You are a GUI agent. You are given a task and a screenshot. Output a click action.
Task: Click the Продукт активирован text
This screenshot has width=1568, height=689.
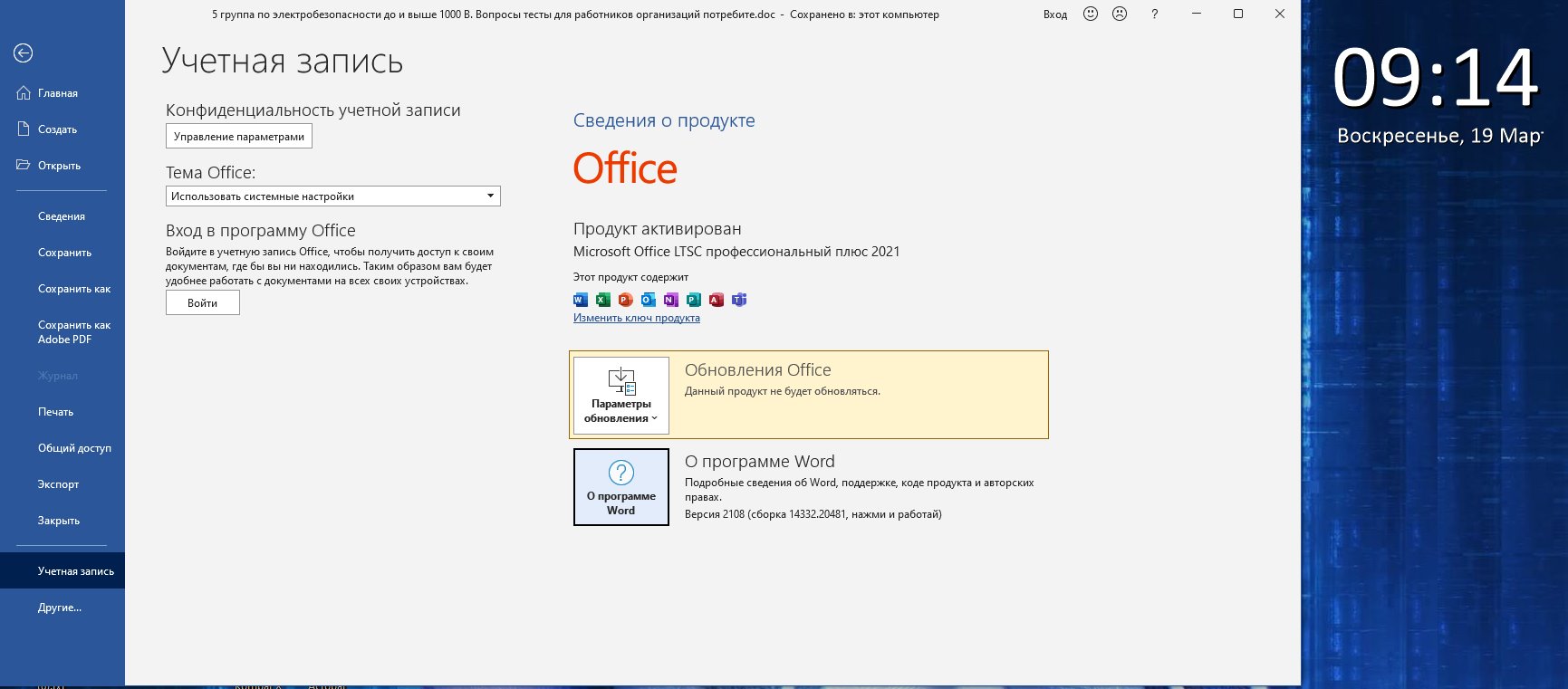(x=658, y=229)
